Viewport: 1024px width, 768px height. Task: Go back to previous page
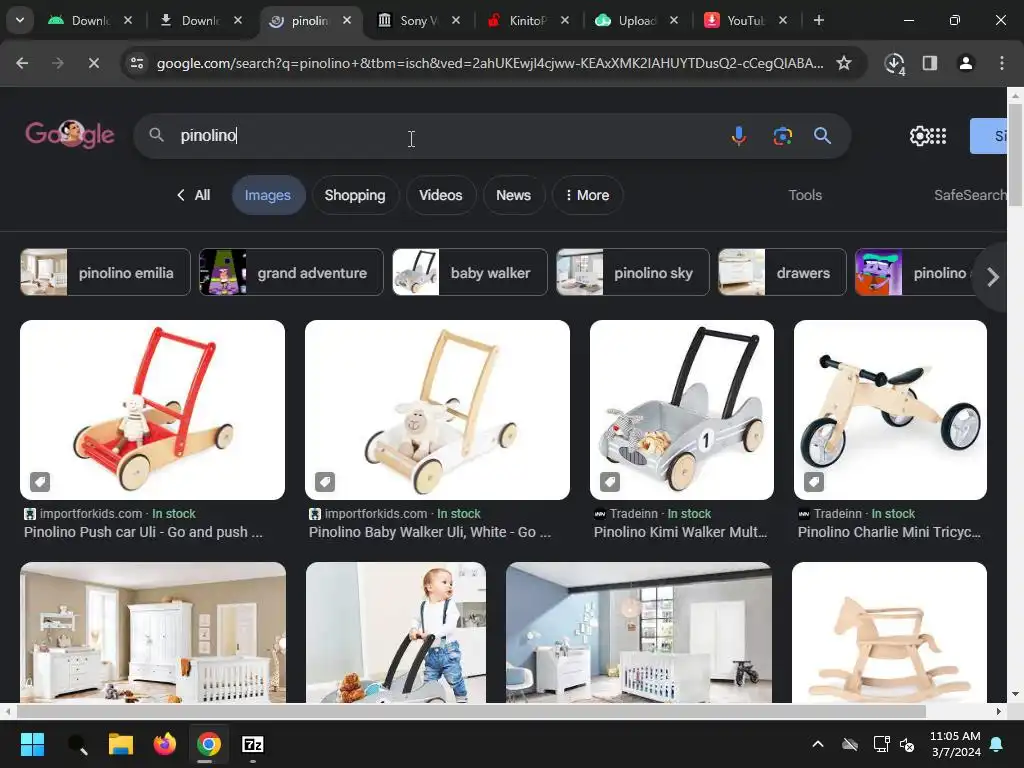click(22, 63)
